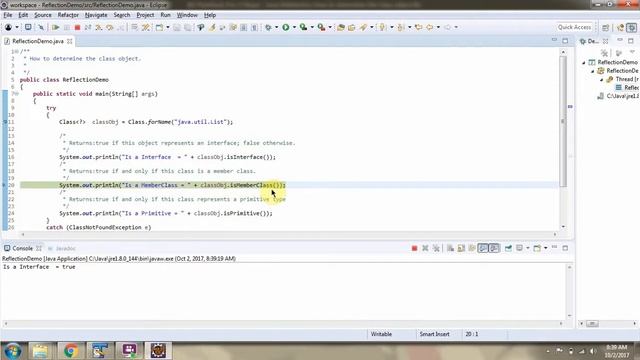Click red Terminate button in Console toolbar
Viewport: 640px width, 360px height.
click(414, 248)
